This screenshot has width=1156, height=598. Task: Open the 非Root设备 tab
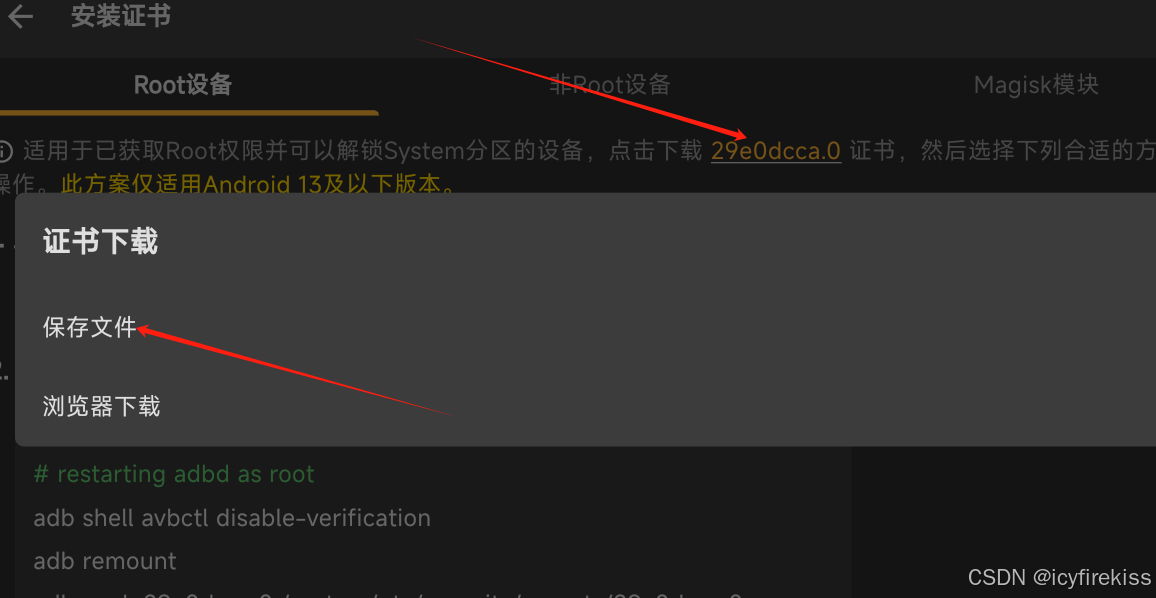pyautogui.click(x=610, y=85)
